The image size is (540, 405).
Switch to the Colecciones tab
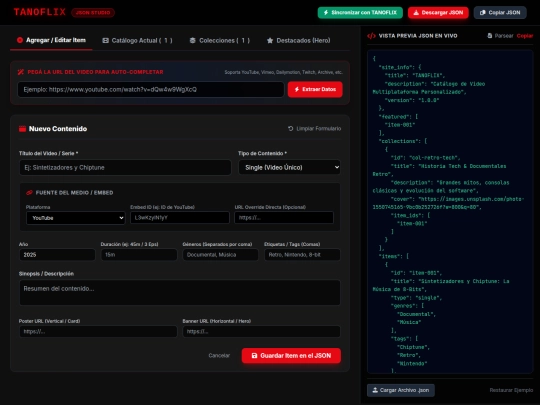pyautogui.click(x=220, y=41)
